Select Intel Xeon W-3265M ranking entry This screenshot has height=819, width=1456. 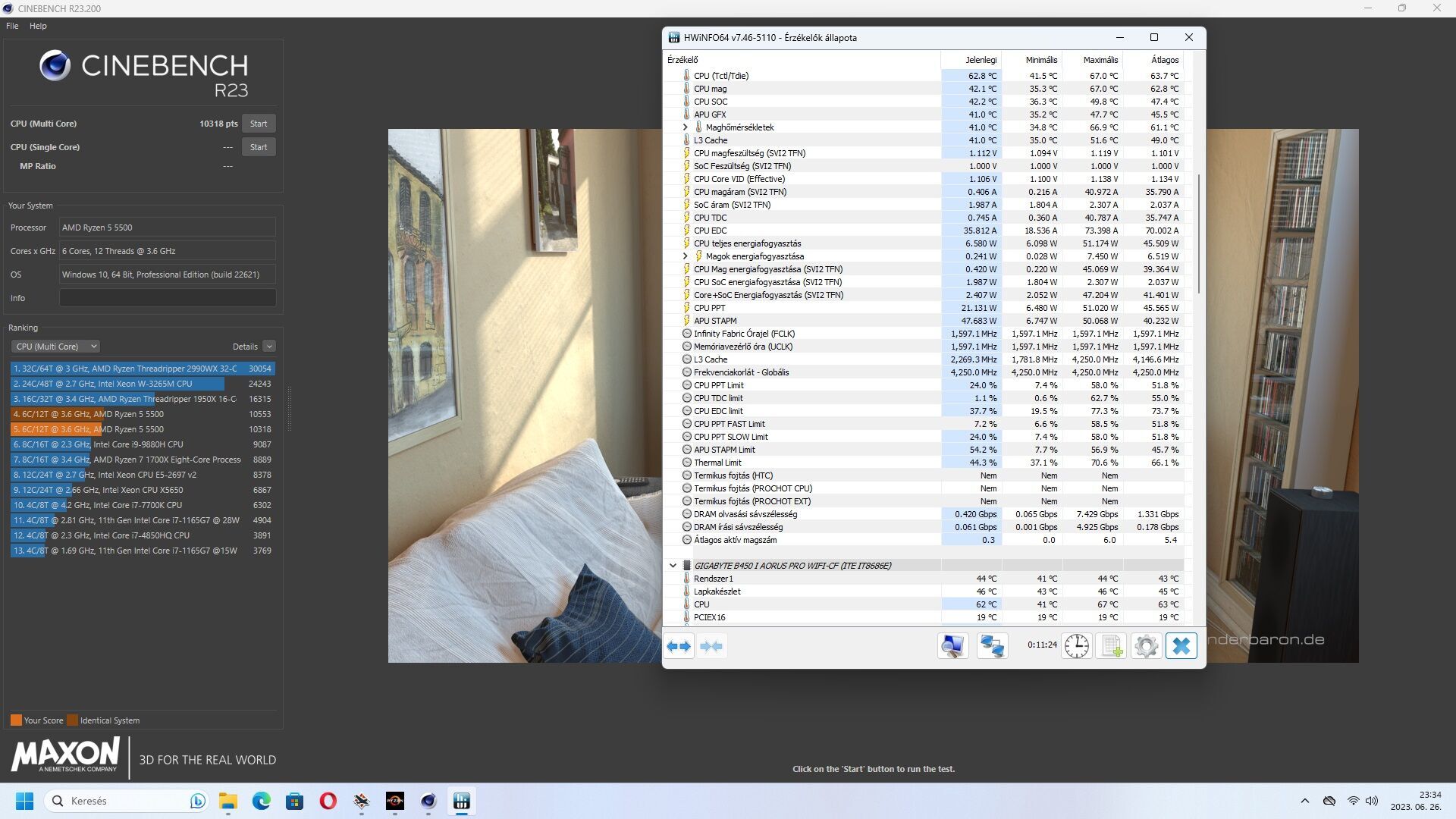pos(143,384)
